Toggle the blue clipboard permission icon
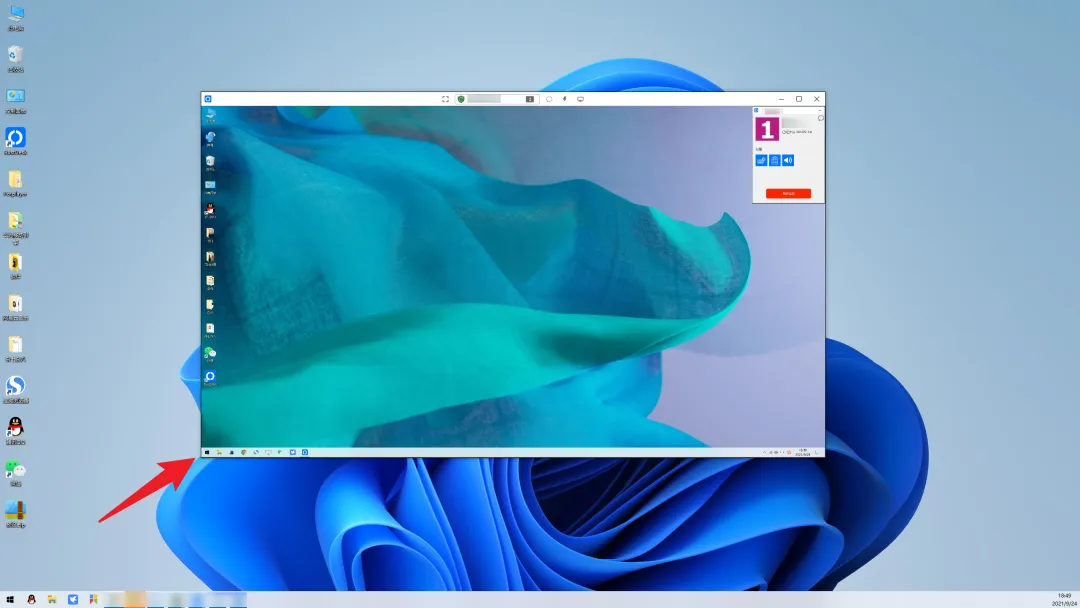The height and width of the screenshot is (608, 1080). [775, 160]
